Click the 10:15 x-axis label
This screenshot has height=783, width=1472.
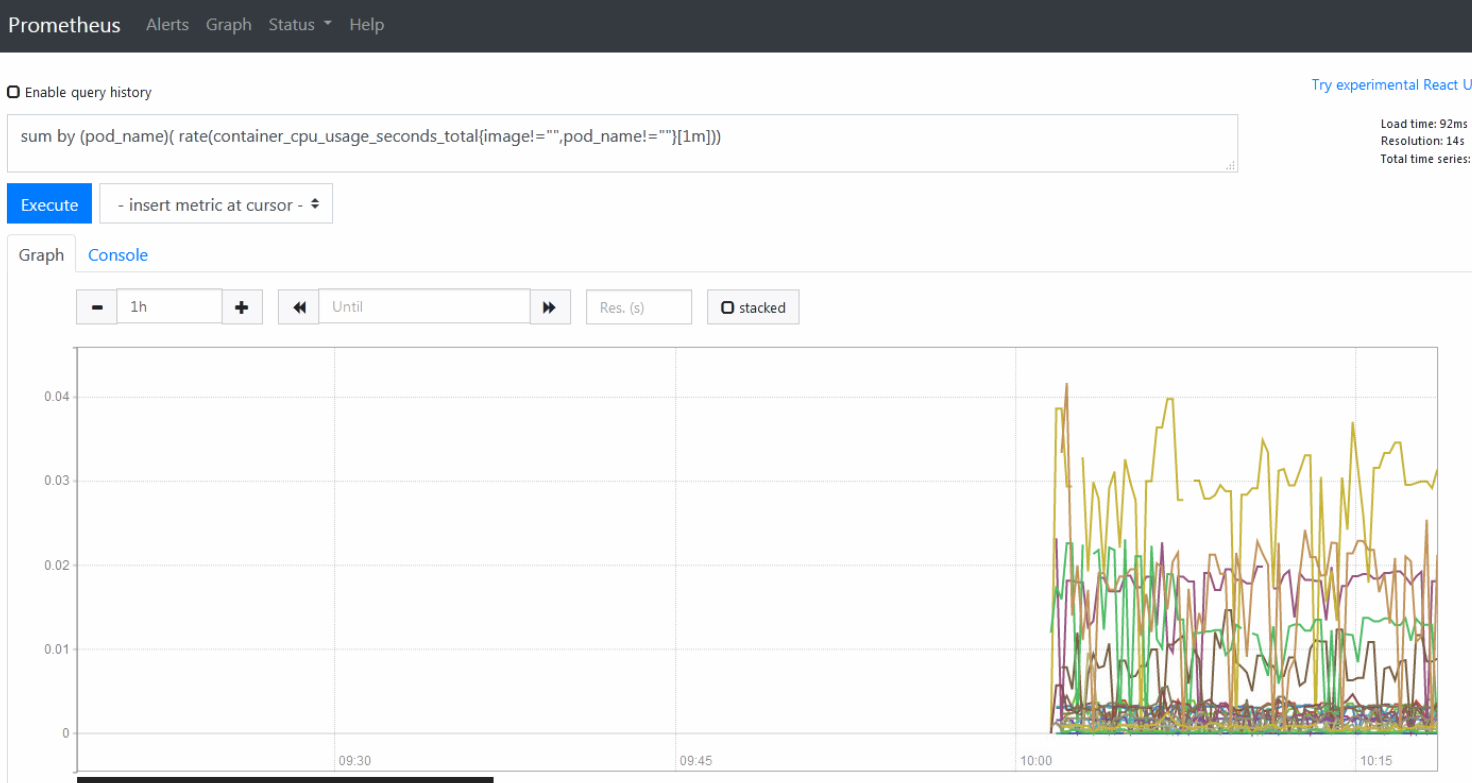coord(1376,761)
